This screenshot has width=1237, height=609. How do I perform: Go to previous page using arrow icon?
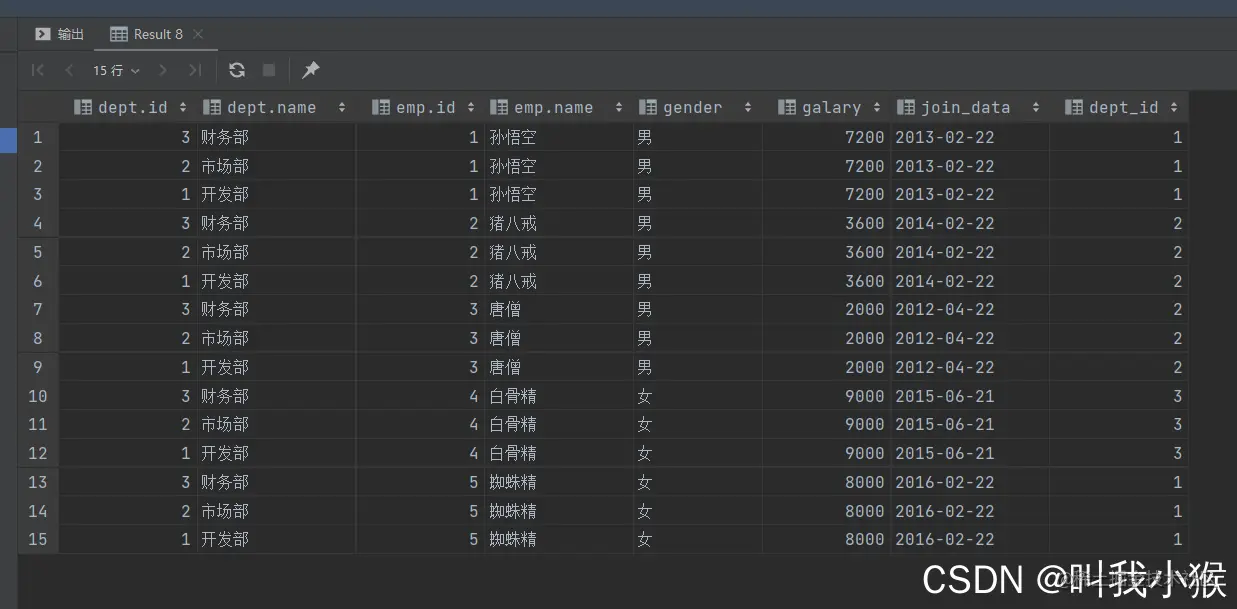[68, 70]
